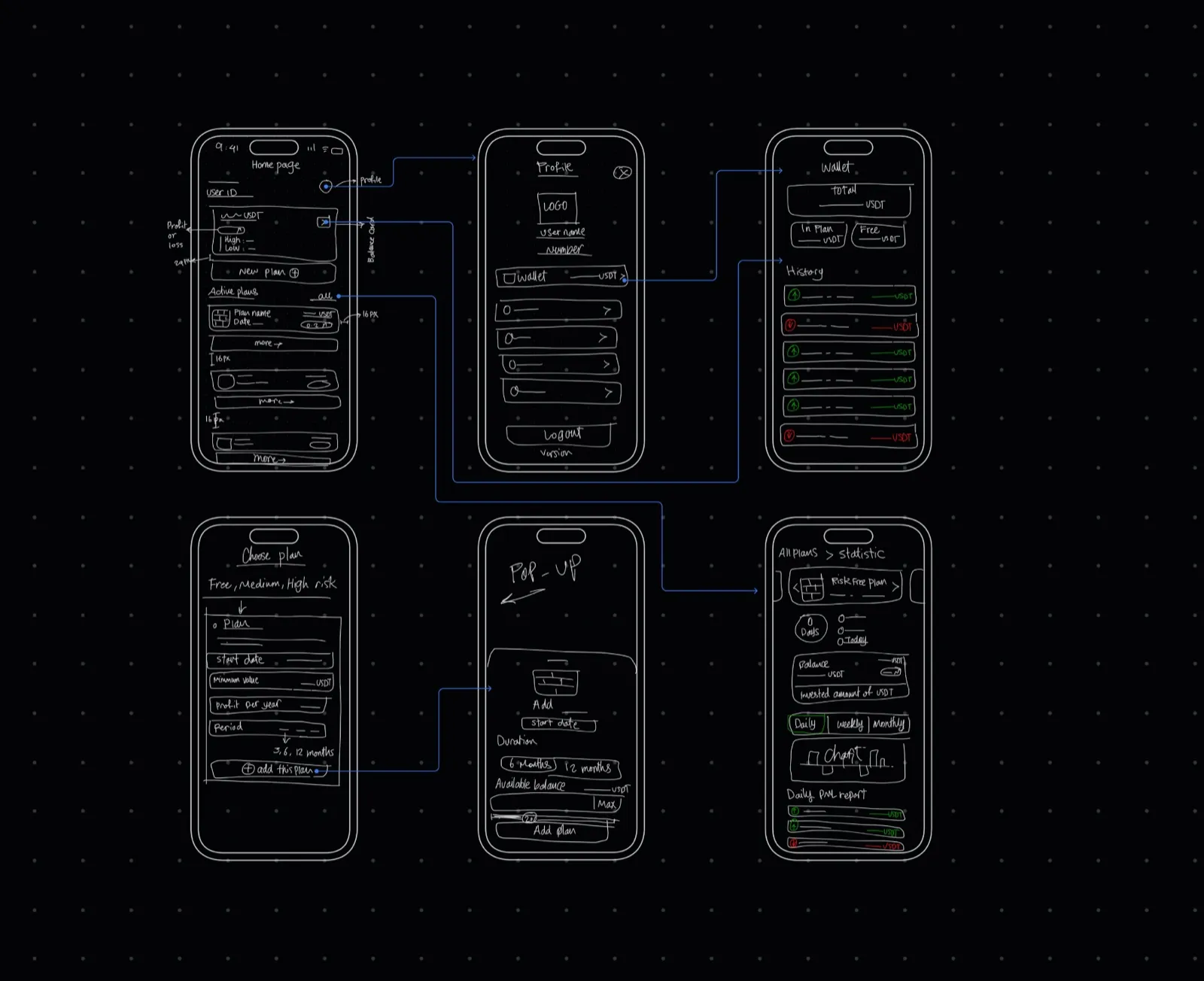Tap the brick icon in the Pop-up sheet
This screenshot has height=981, width=1204.
coord(555,682)
